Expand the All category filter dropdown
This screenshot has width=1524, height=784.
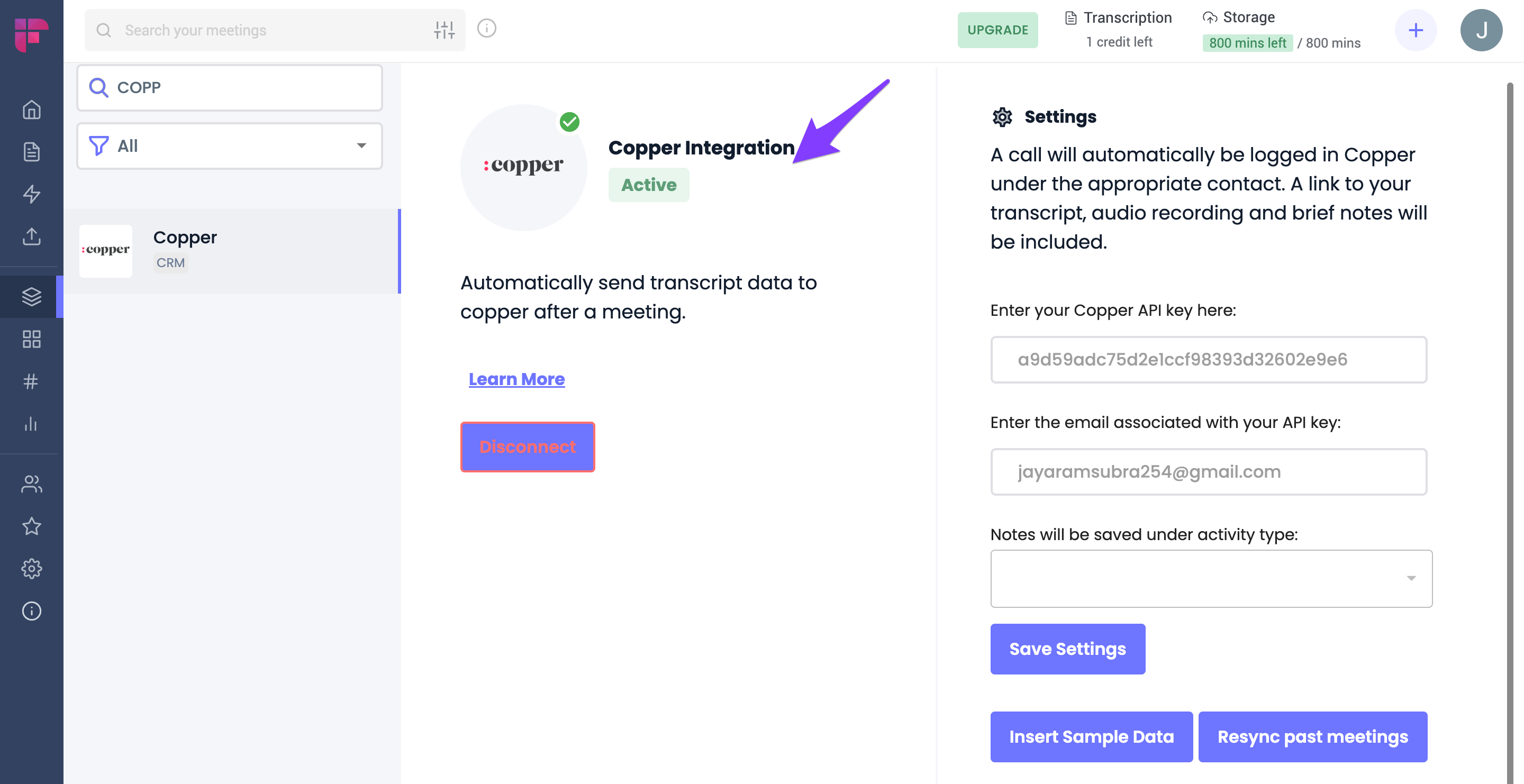click(x=230, y=145)
